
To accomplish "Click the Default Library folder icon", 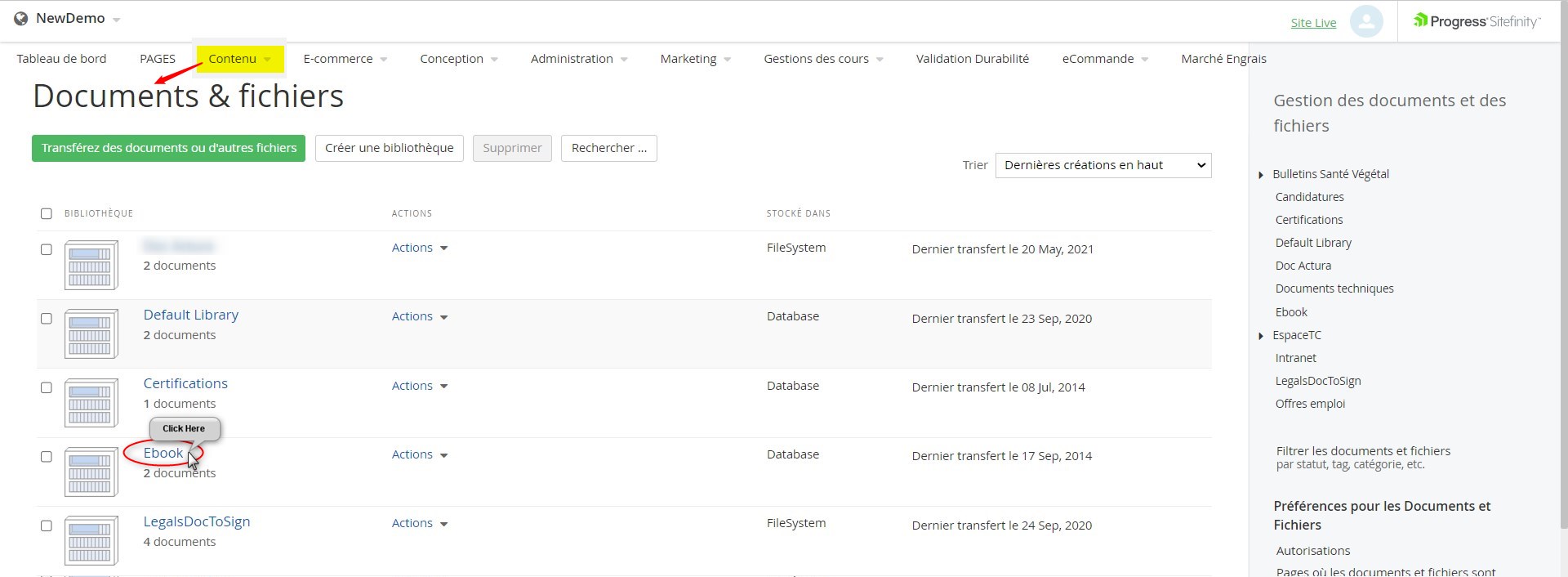I will coord(91,333).
